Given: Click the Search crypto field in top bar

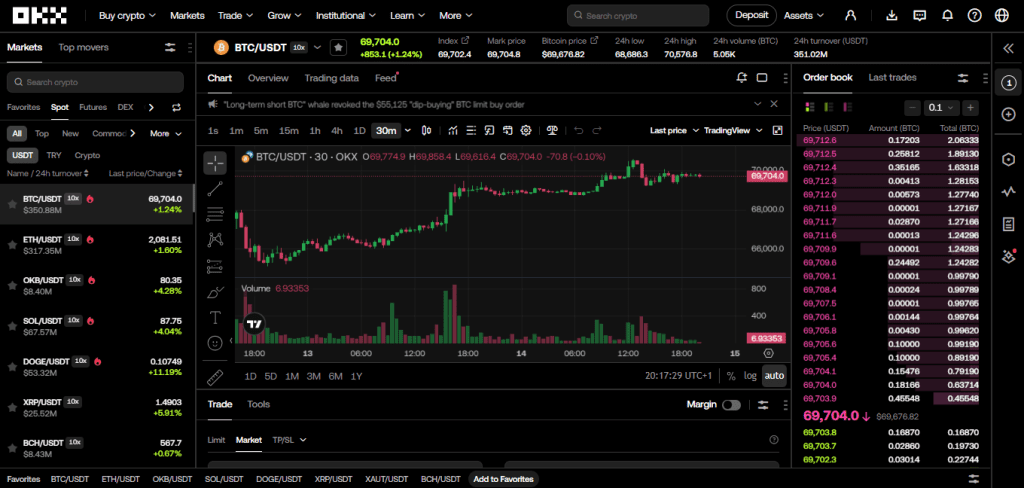Looking at the screenshot, I should tap(638, 15).
